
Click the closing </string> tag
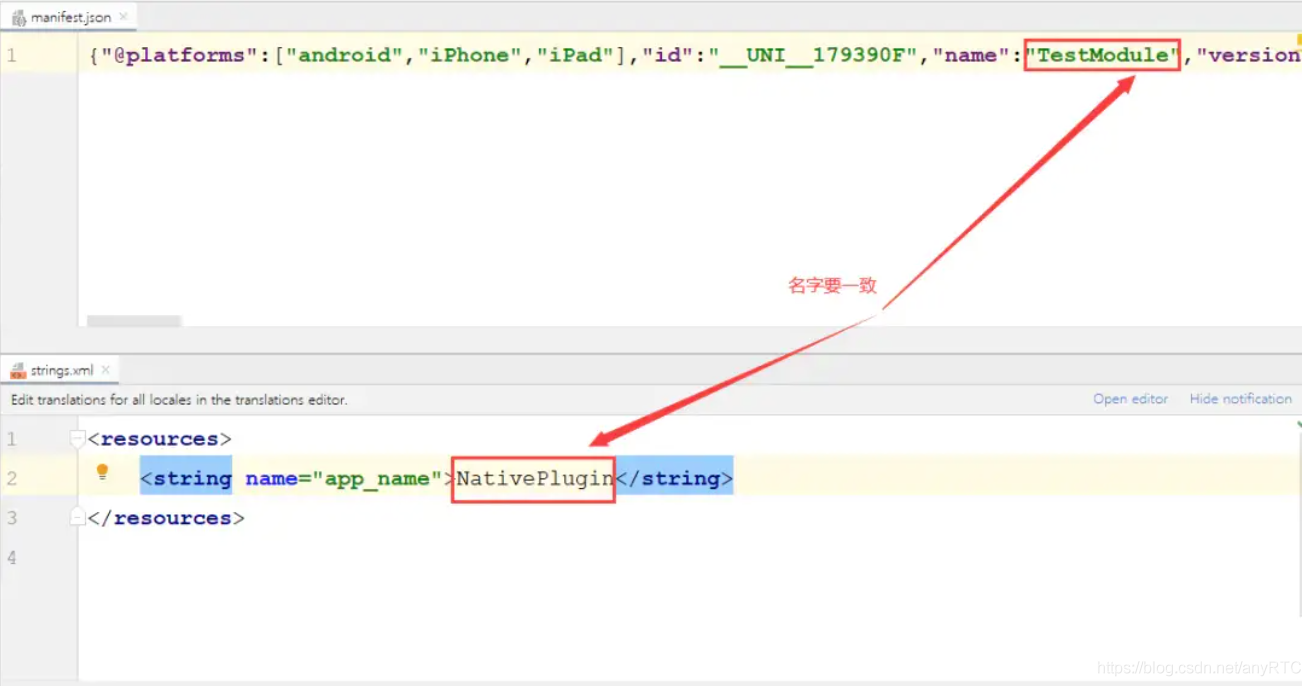(674, 479)
